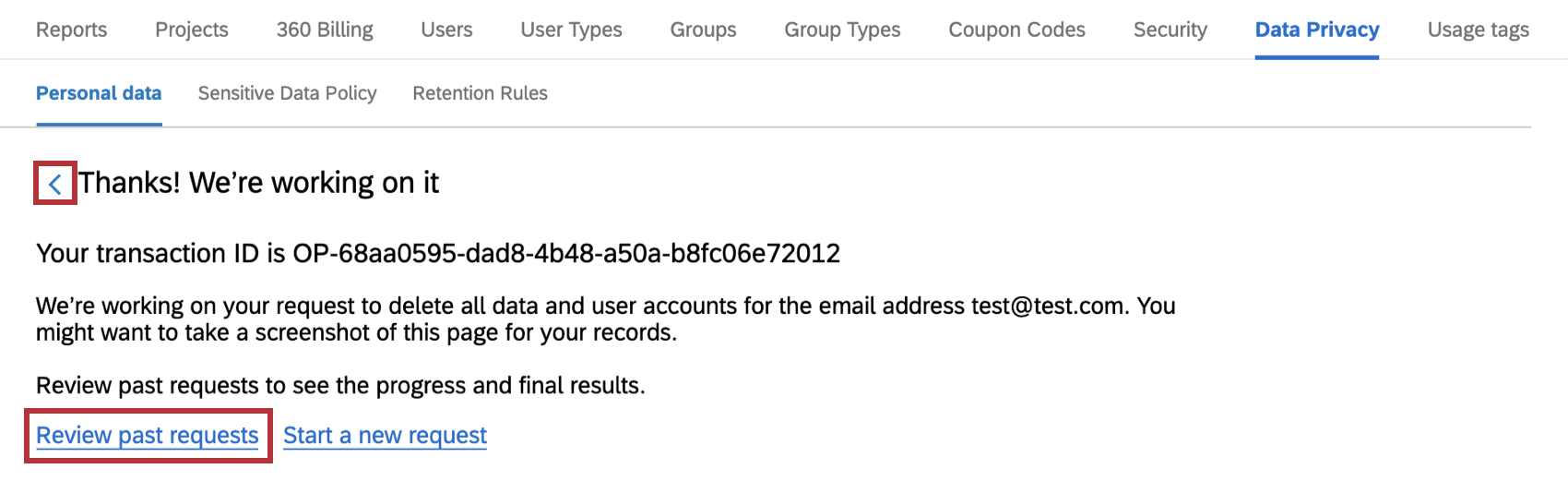1568x493 pixels.
Task: Open the Usage tags tab
Action: coord(1478,30)
